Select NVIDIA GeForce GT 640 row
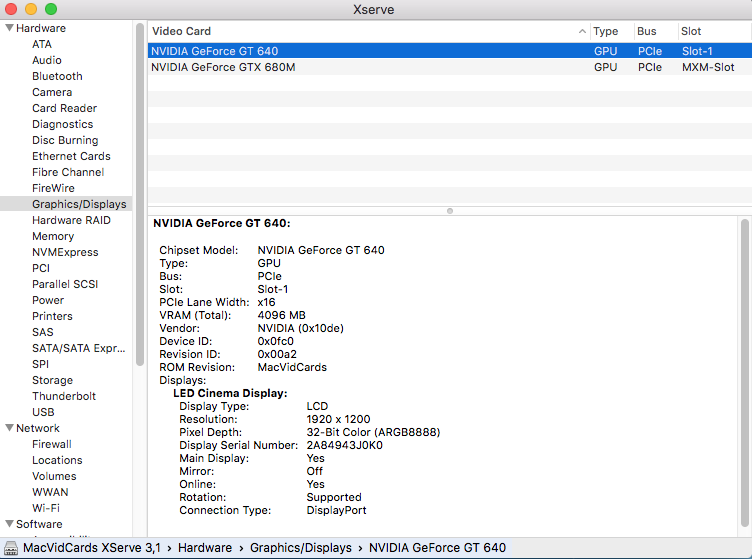Screen dimensions: 752x559 [449, 51]
